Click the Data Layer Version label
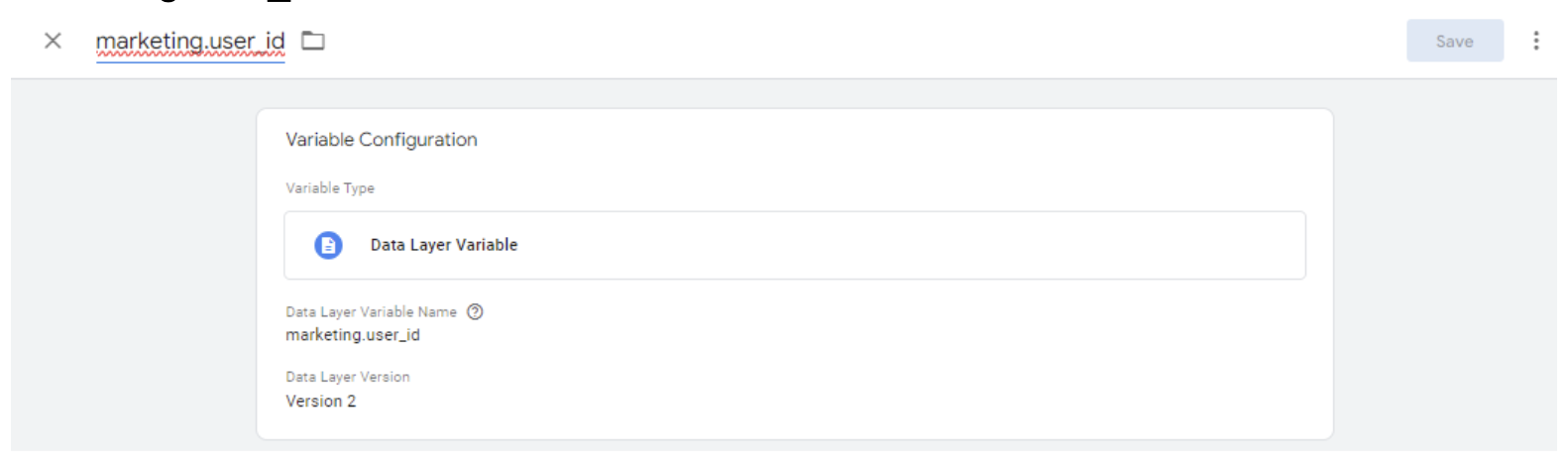The image size is (1568, 470). pos(347,377)
